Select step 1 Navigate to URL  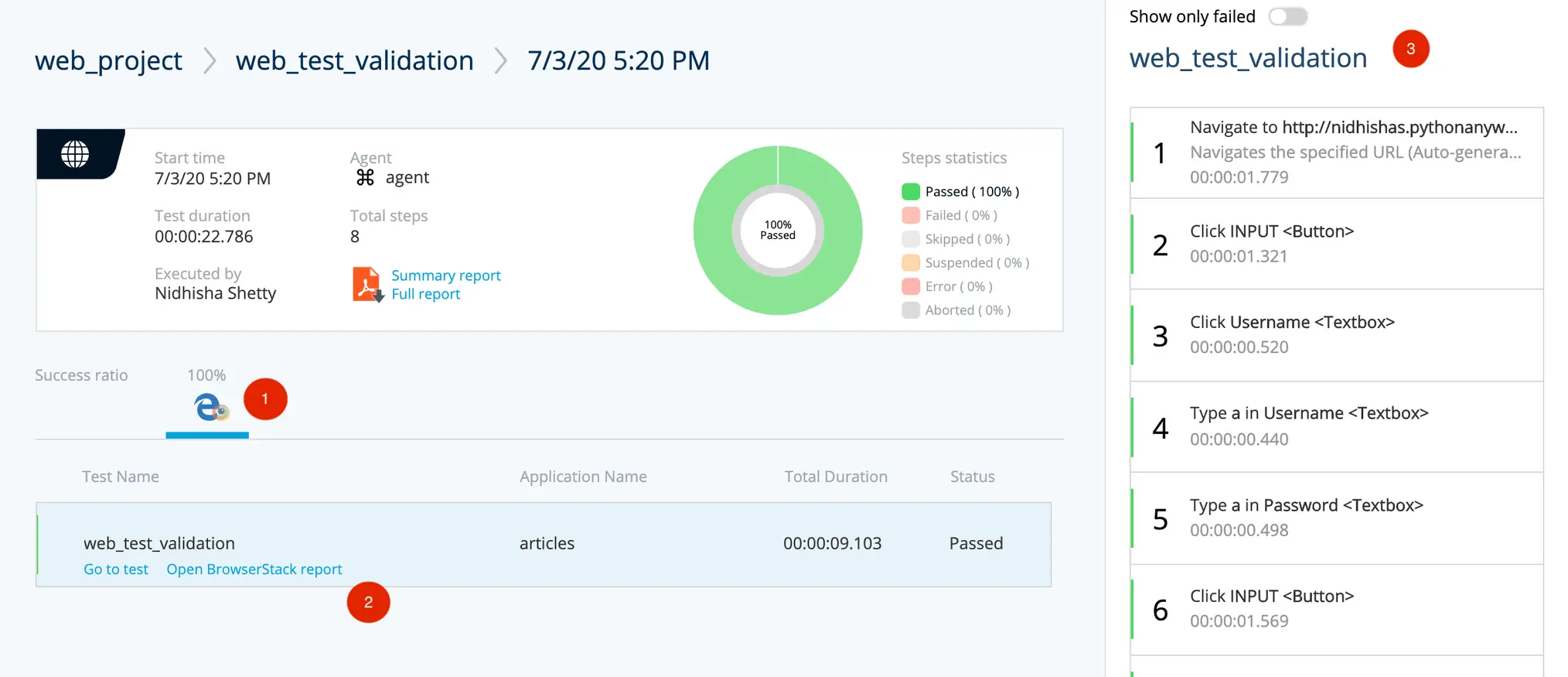1336,152
